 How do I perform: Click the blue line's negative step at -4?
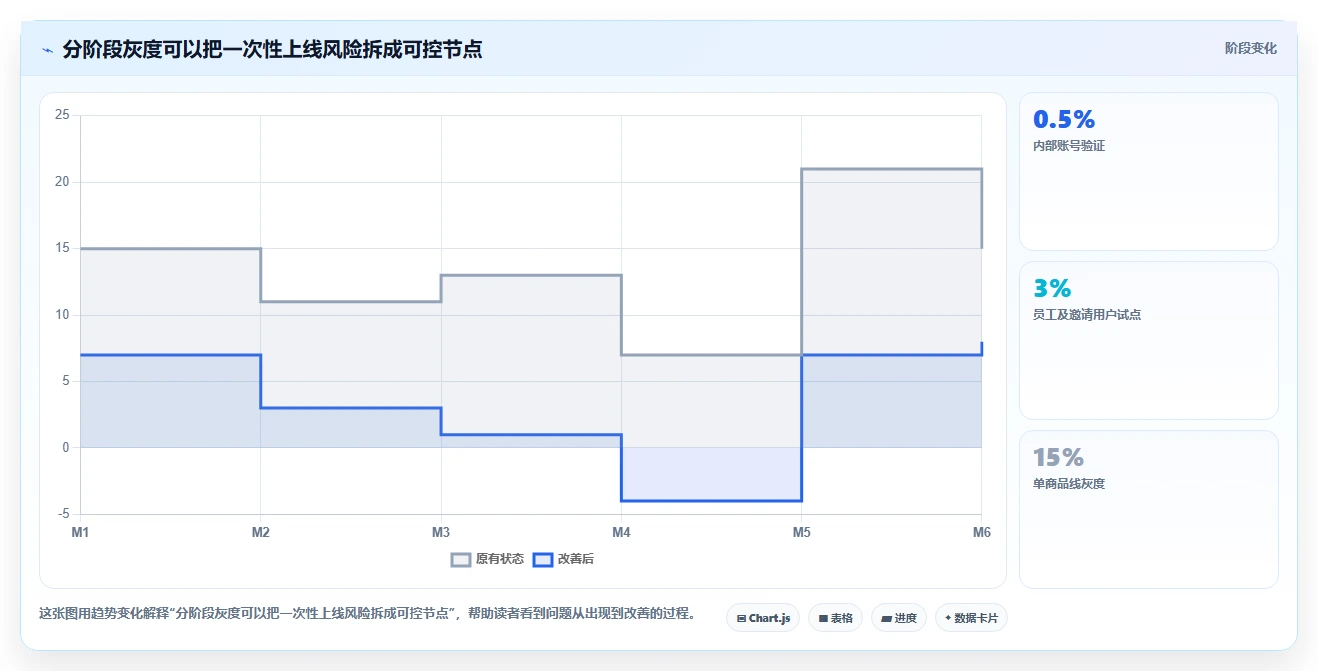click(711, 501)
